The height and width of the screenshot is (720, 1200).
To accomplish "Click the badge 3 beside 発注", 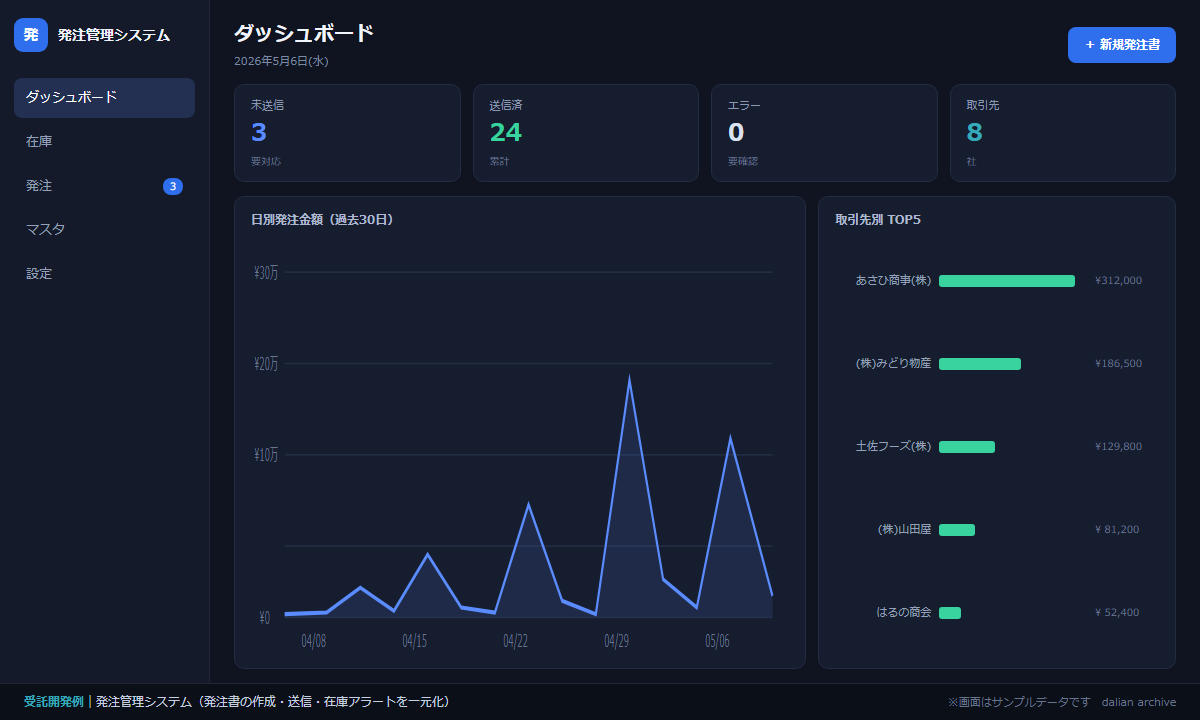I will point(173,186).
